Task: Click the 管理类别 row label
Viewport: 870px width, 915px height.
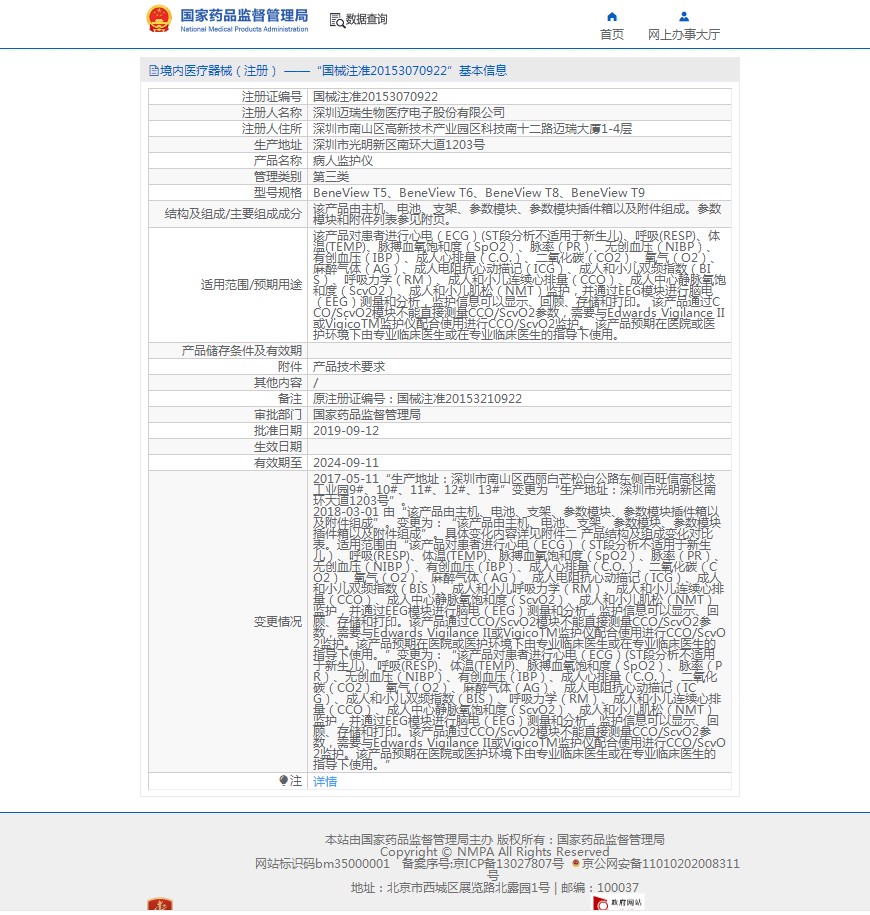Action: point(278,176)
